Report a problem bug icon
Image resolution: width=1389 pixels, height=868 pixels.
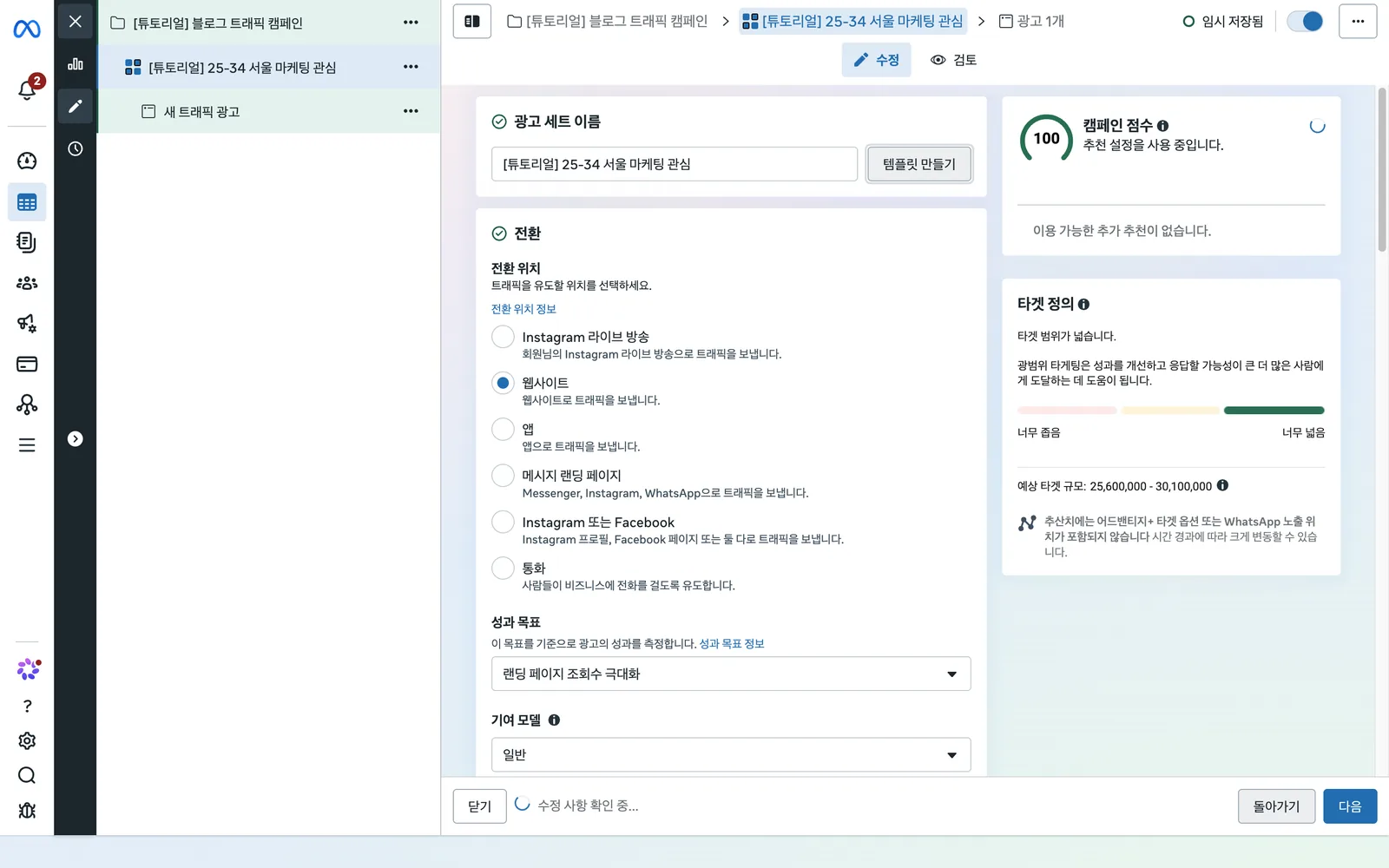[27, 810]
